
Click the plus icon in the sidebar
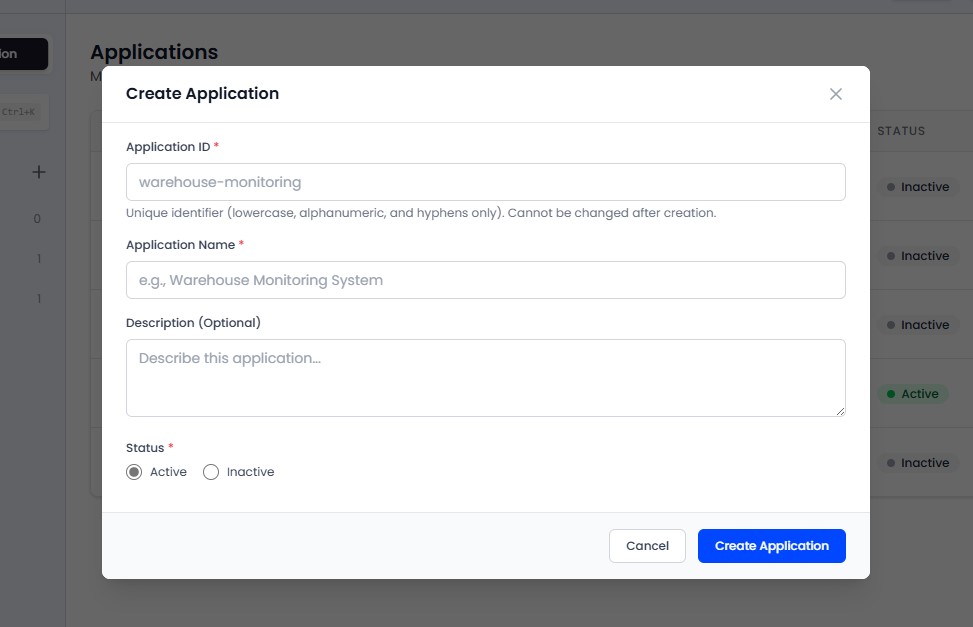(x=38, y=171)
